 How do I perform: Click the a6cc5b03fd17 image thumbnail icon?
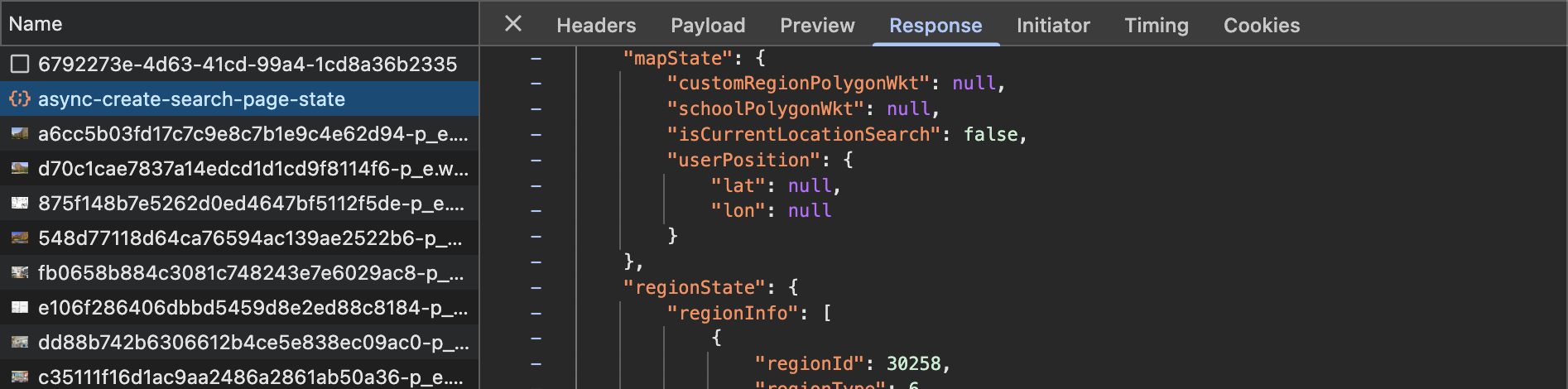point(20,133)
